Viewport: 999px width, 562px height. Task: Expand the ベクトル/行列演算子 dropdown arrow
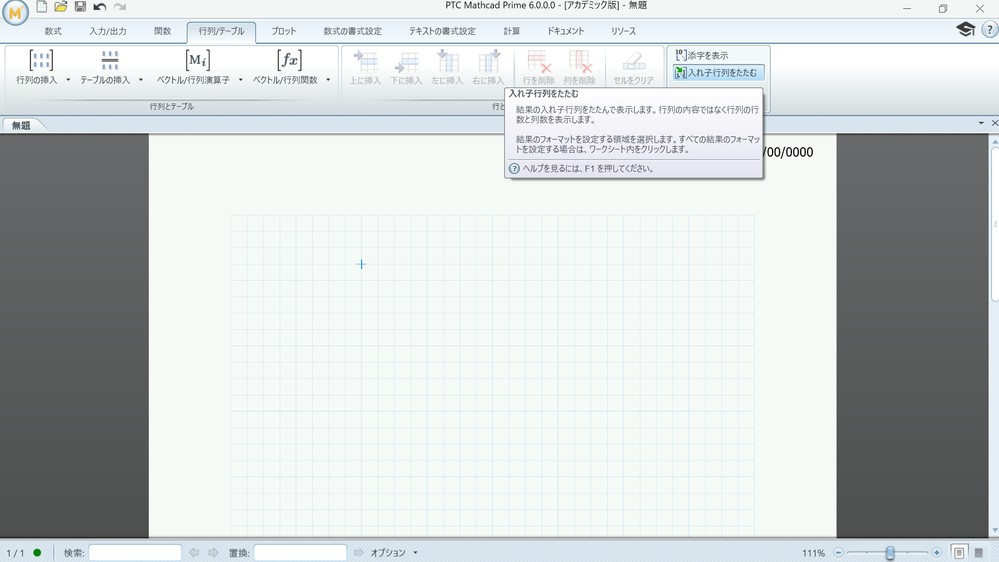pos(241,80)
